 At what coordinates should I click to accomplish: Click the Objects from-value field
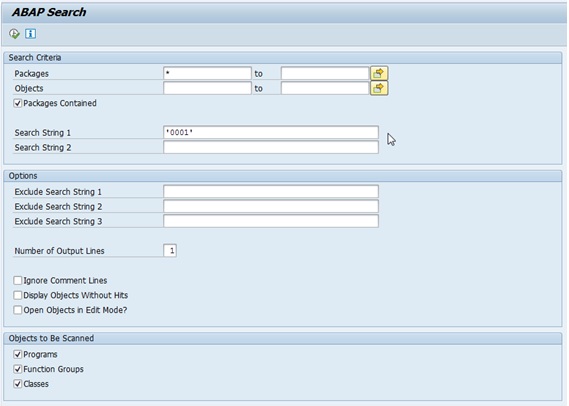[x=207, y=88]
